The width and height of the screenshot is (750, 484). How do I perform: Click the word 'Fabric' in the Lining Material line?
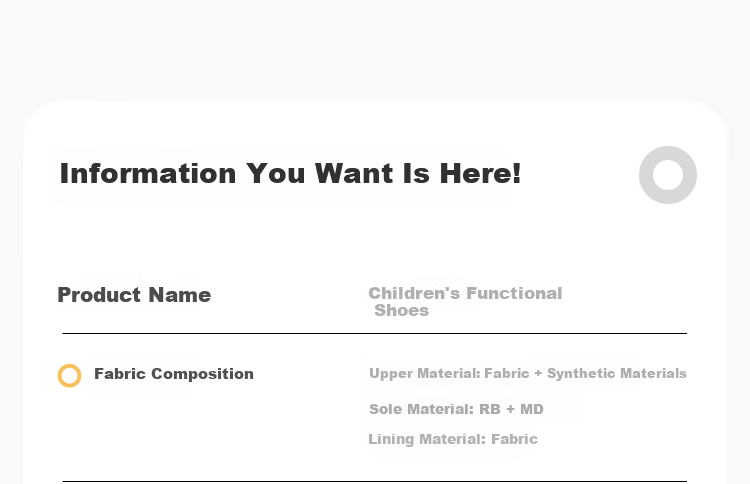515,439
